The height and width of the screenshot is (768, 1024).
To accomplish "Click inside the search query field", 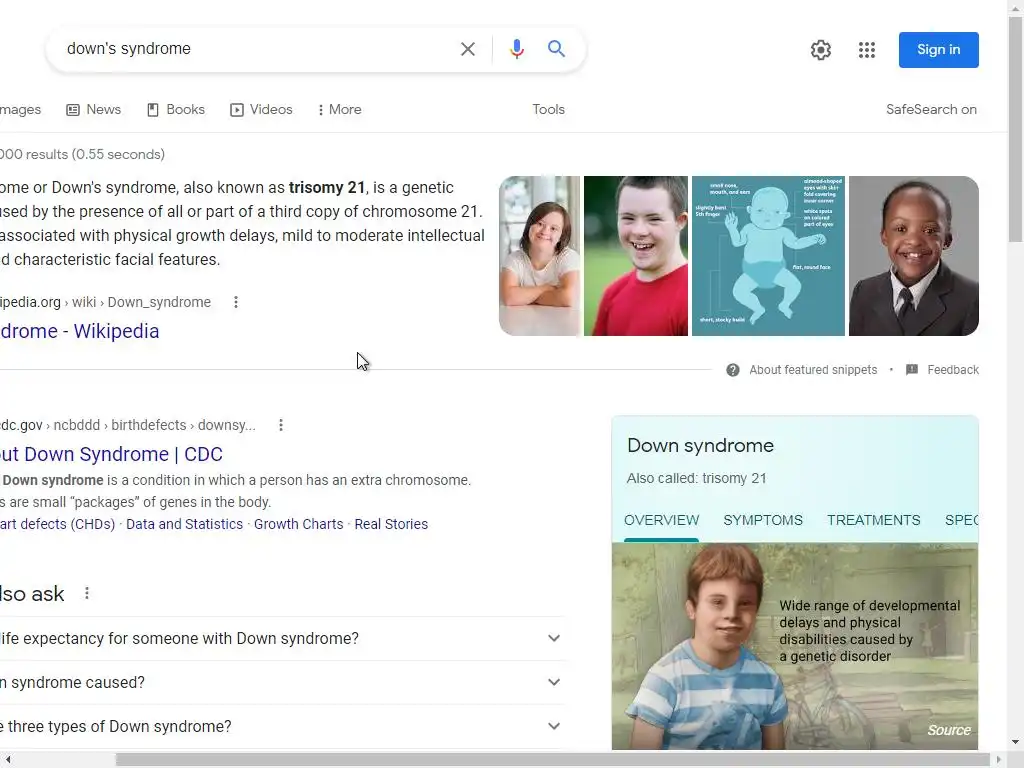I will pyautogui.click(x=255, y=49).
